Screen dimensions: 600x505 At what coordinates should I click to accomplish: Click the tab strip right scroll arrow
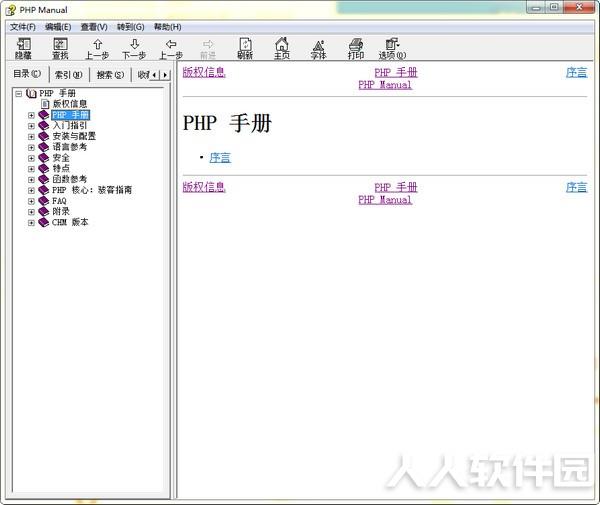(165, 75)
